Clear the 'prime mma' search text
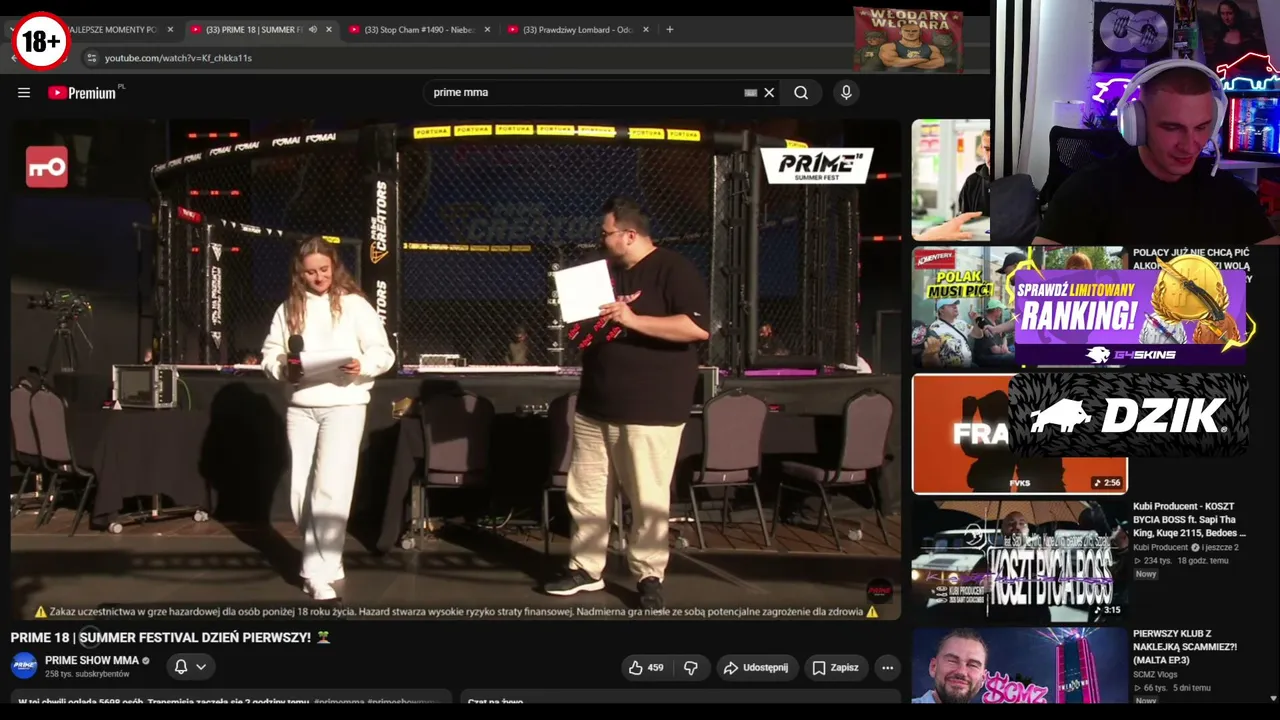 coord(769,93)
